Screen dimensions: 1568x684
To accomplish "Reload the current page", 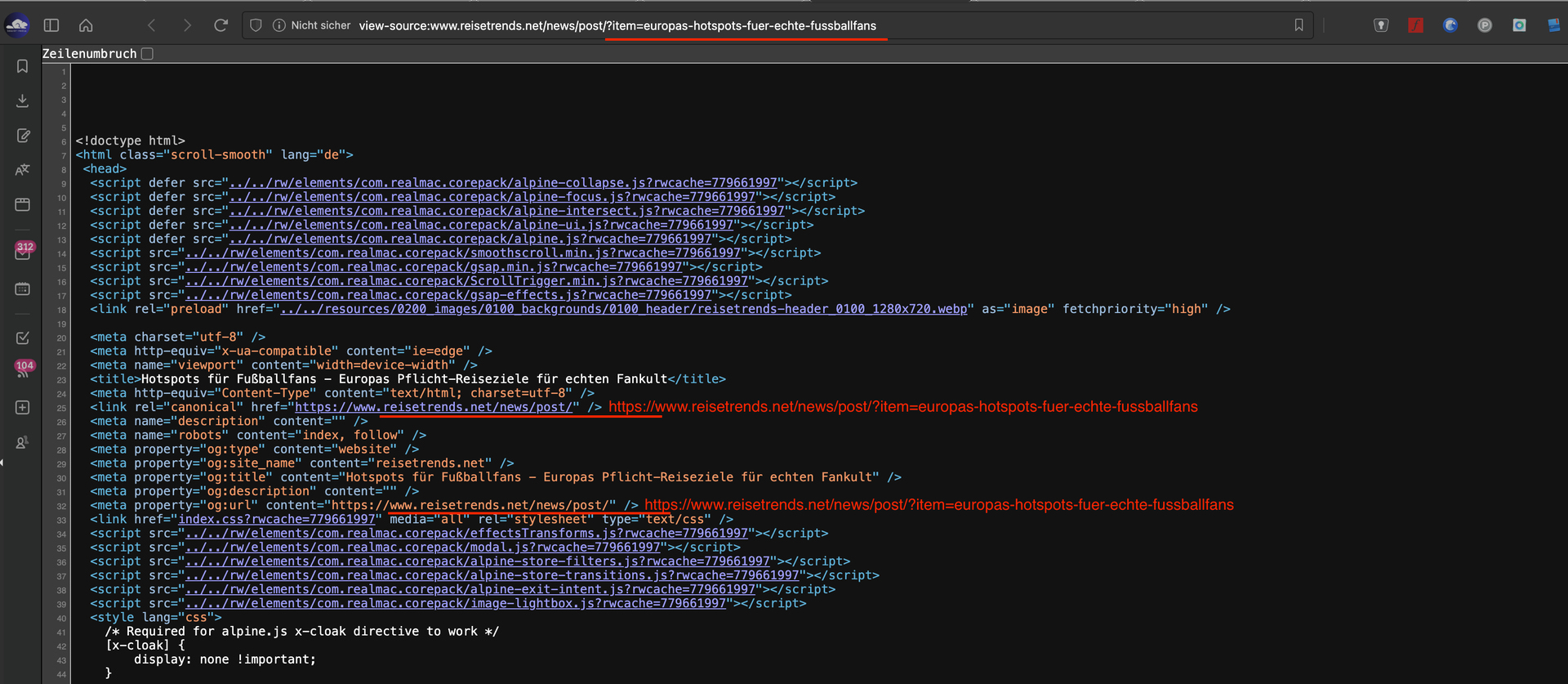I will point(221,25).
